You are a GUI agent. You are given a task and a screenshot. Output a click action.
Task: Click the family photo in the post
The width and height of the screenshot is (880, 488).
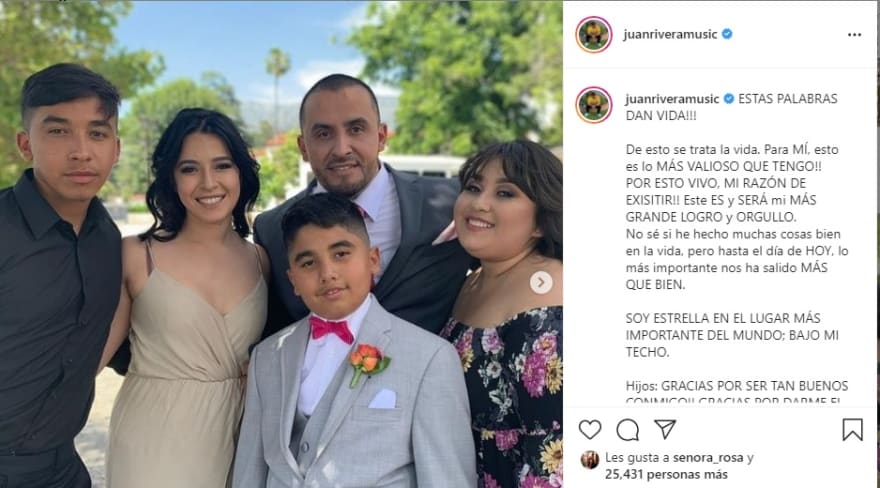pyautogui.click(x=281, y=244)
